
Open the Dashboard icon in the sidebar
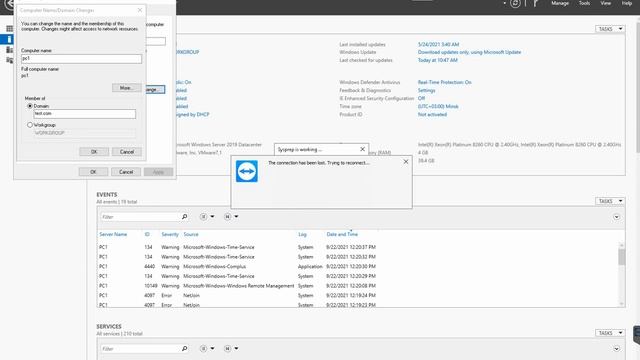(9, 29)
